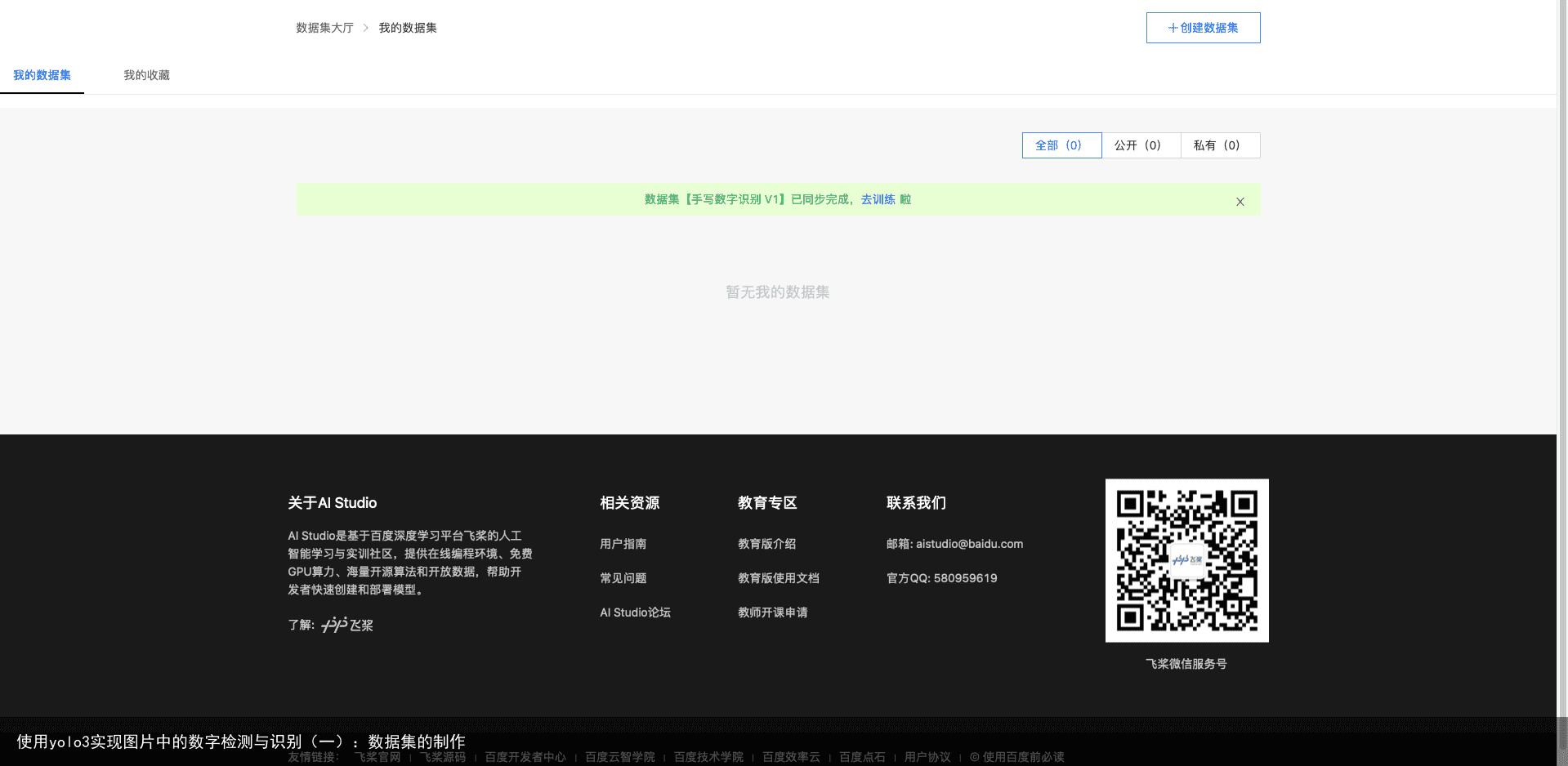Screen dimensions: 1568x766
Task: Select the 我的数据集 breadcrumb text
Action: click(408, 28)
